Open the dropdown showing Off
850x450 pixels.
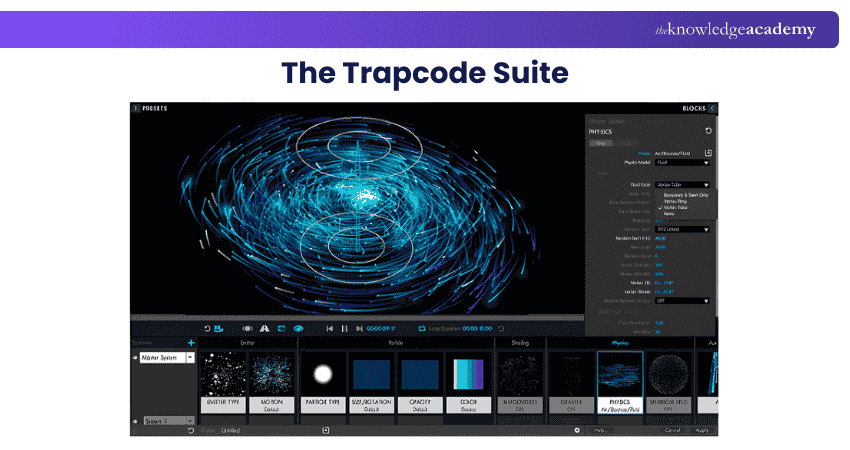coord(682,300)
